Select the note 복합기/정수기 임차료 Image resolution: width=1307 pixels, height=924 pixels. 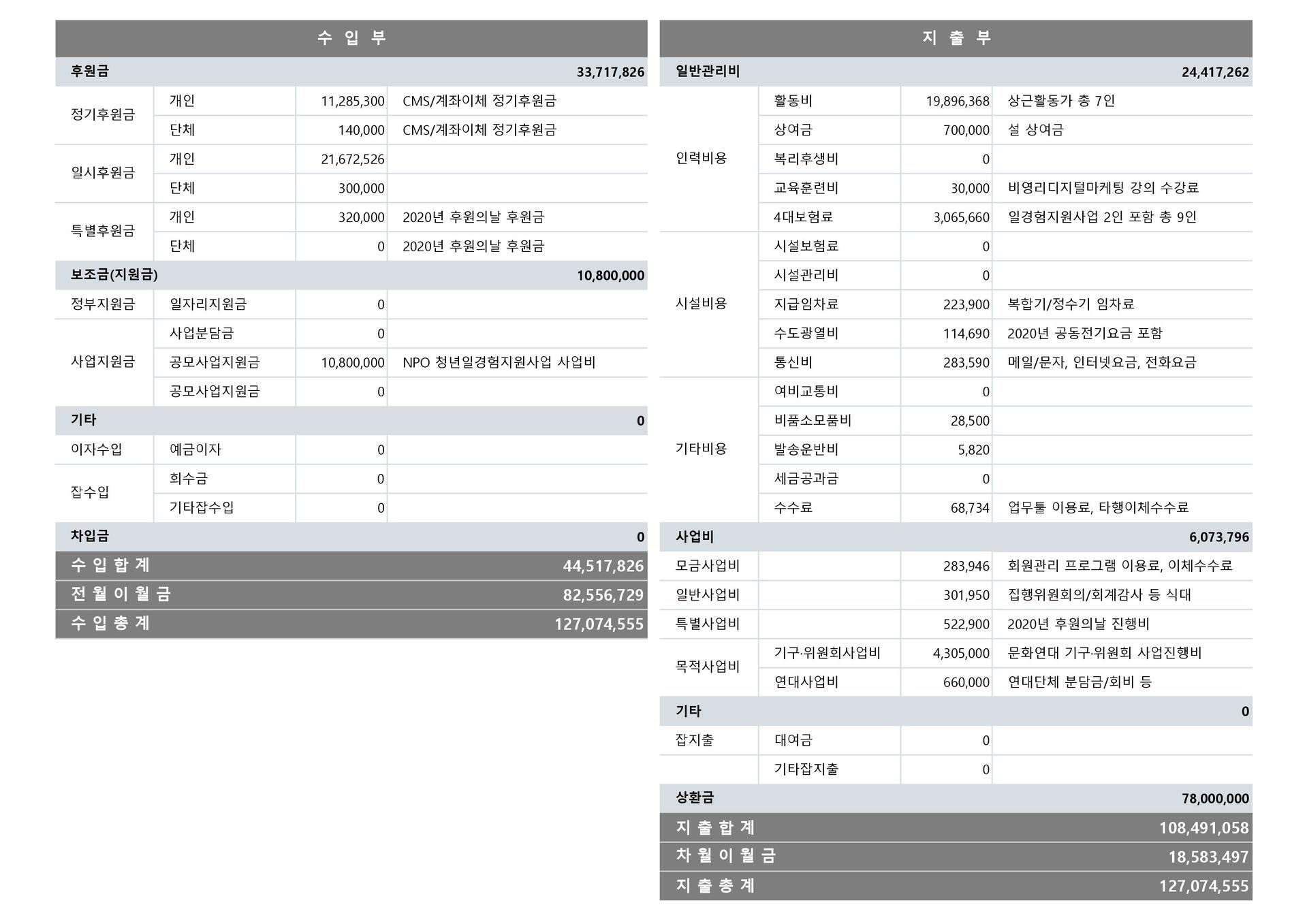pyautogui.click(x=1071, y=304)
